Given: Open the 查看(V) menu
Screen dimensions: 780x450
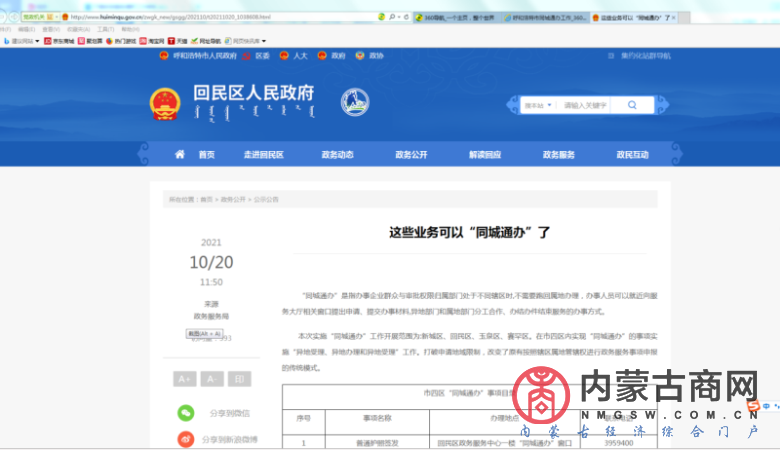Looking at the screenshot, I should [x=51, y=29].
